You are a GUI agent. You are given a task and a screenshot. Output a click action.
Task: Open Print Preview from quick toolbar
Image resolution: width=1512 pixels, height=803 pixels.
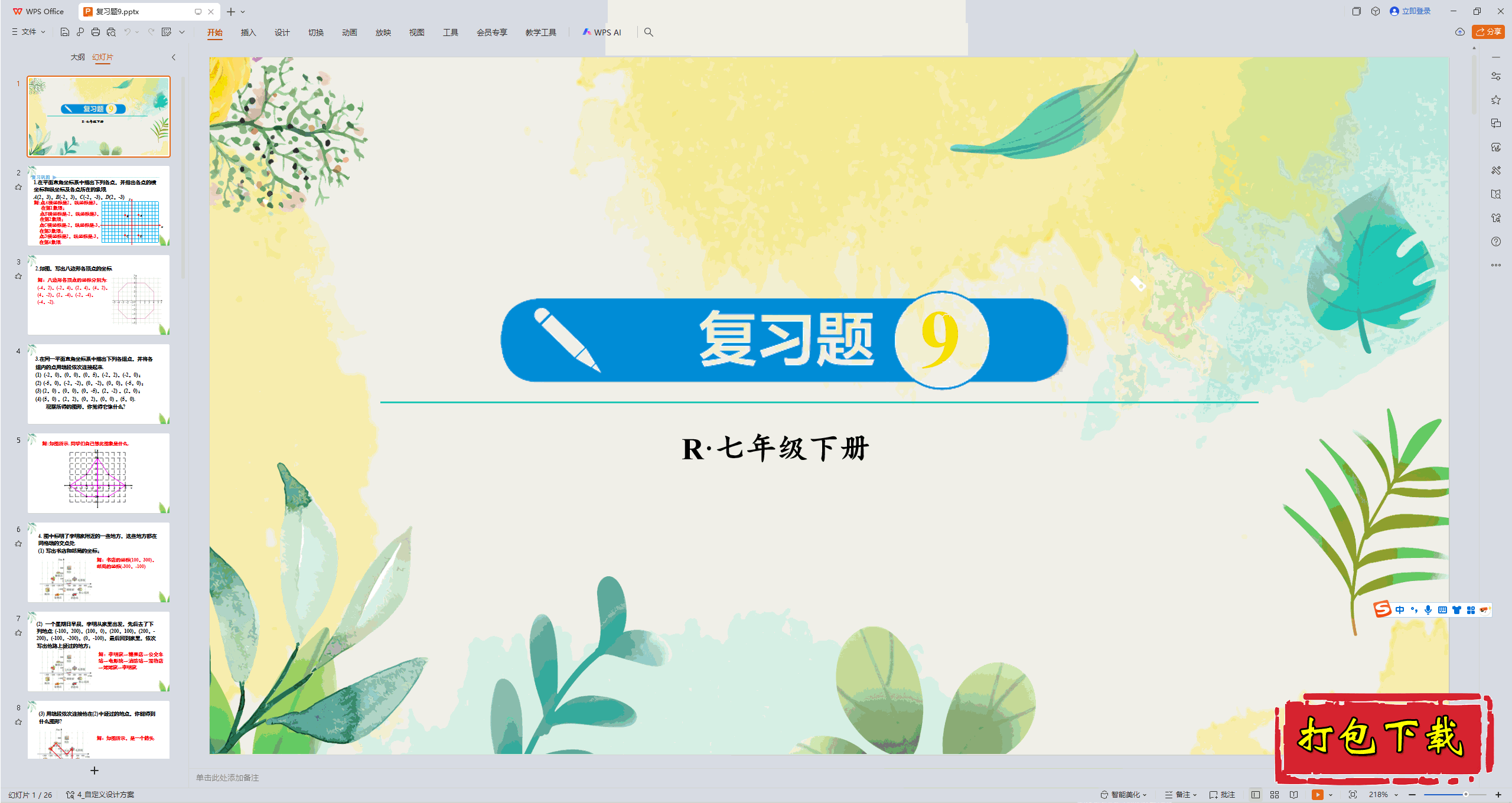click(x=111, y=32)
